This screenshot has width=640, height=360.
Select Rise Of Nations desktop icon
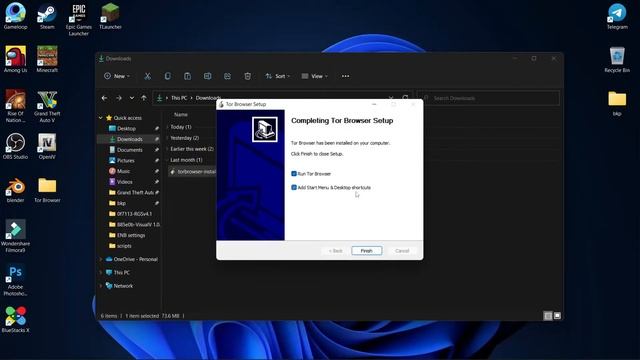pyautogui.click(x=16, y=106)
